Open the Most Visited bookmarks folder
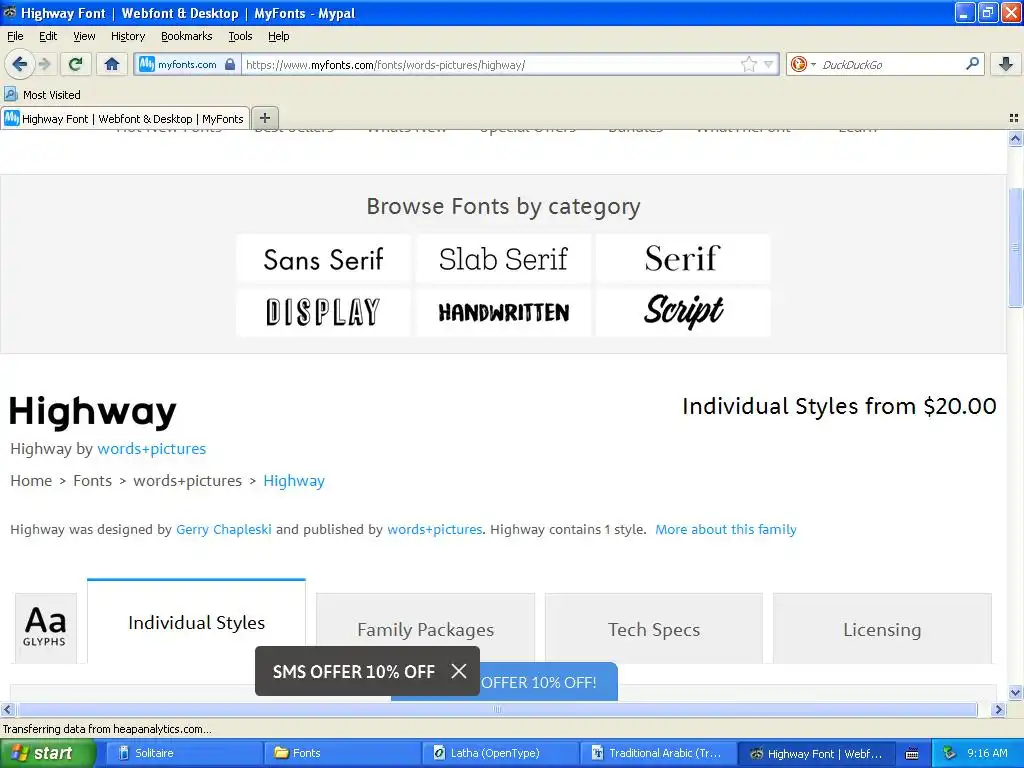This screenshot has height=768, width=1024. [42, 95]
